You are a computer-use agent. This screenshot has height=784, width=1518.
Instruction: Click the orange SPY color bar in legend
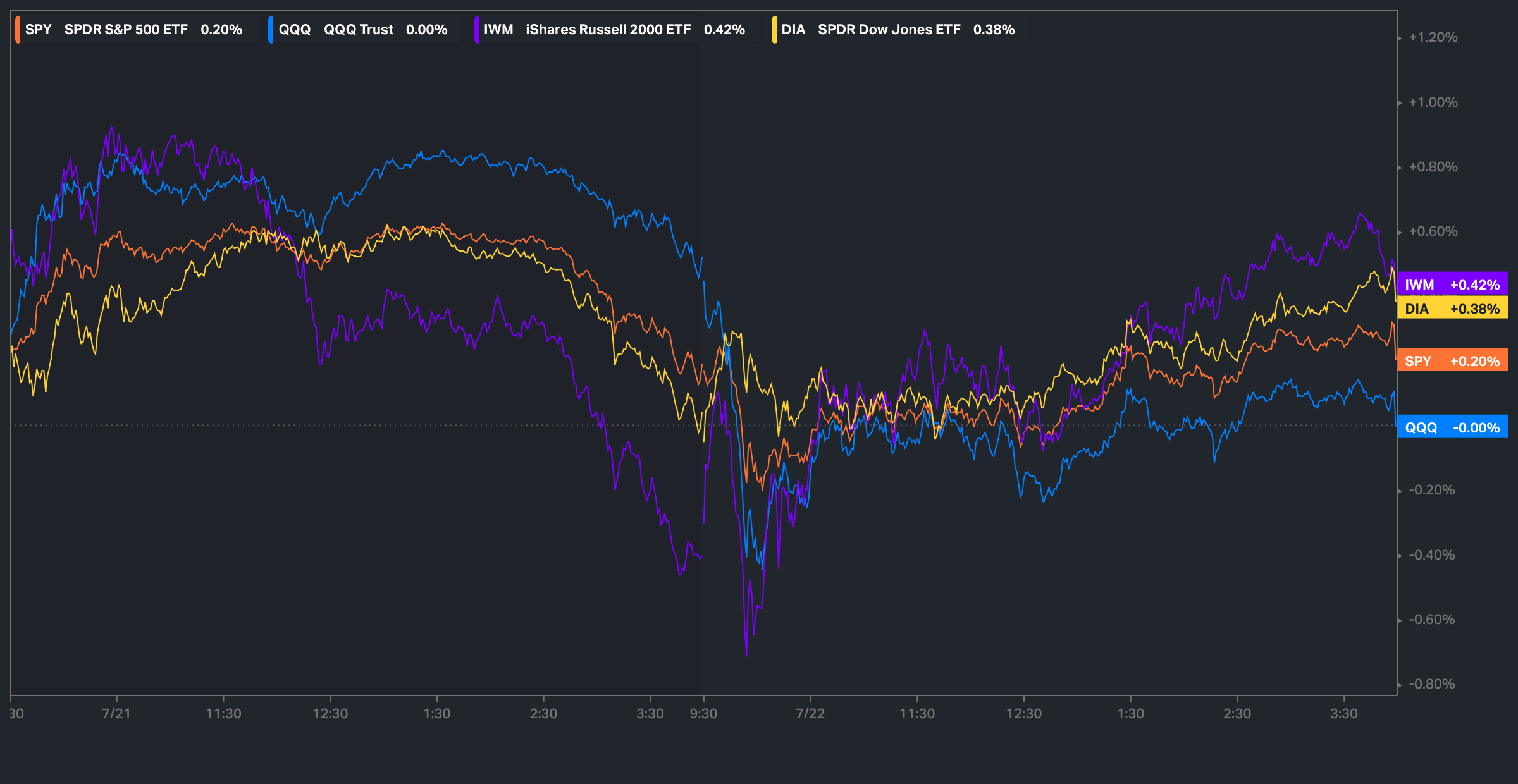coord(18,30)
